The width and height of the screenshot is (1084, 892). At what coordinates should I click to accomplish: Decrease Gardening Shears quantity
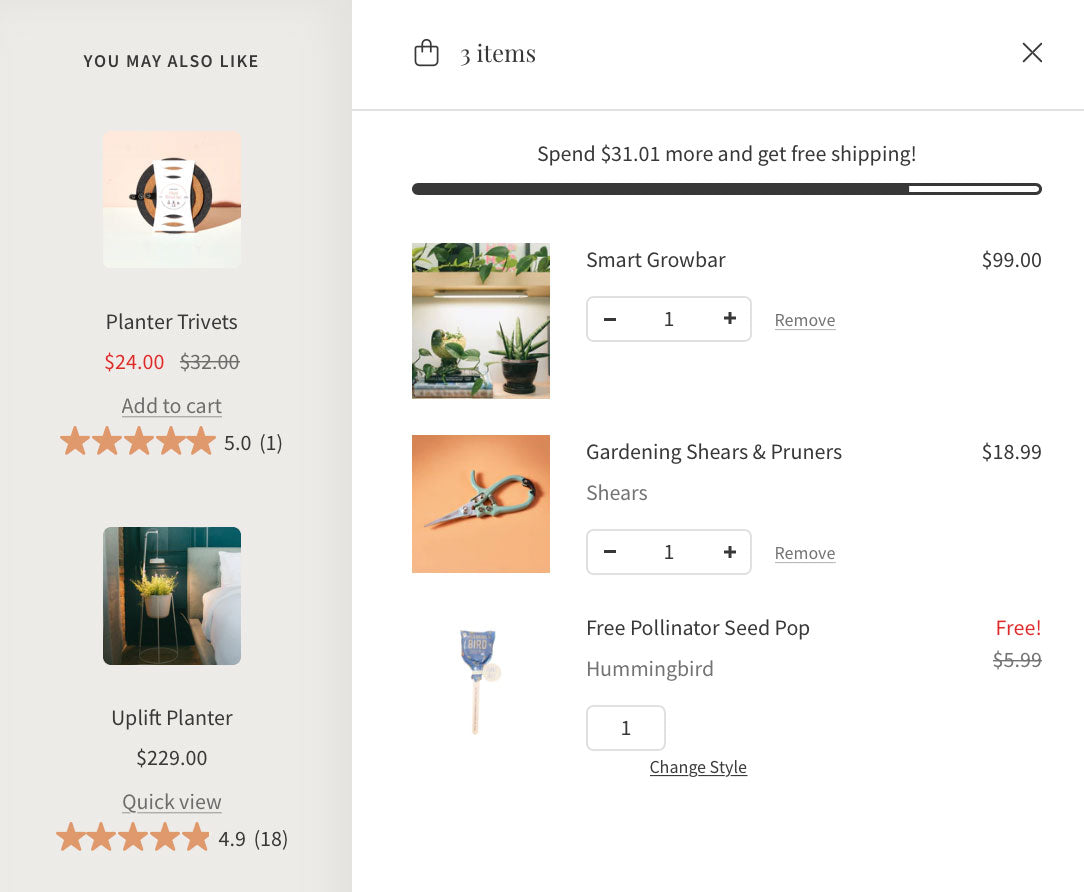coord(610,552)
